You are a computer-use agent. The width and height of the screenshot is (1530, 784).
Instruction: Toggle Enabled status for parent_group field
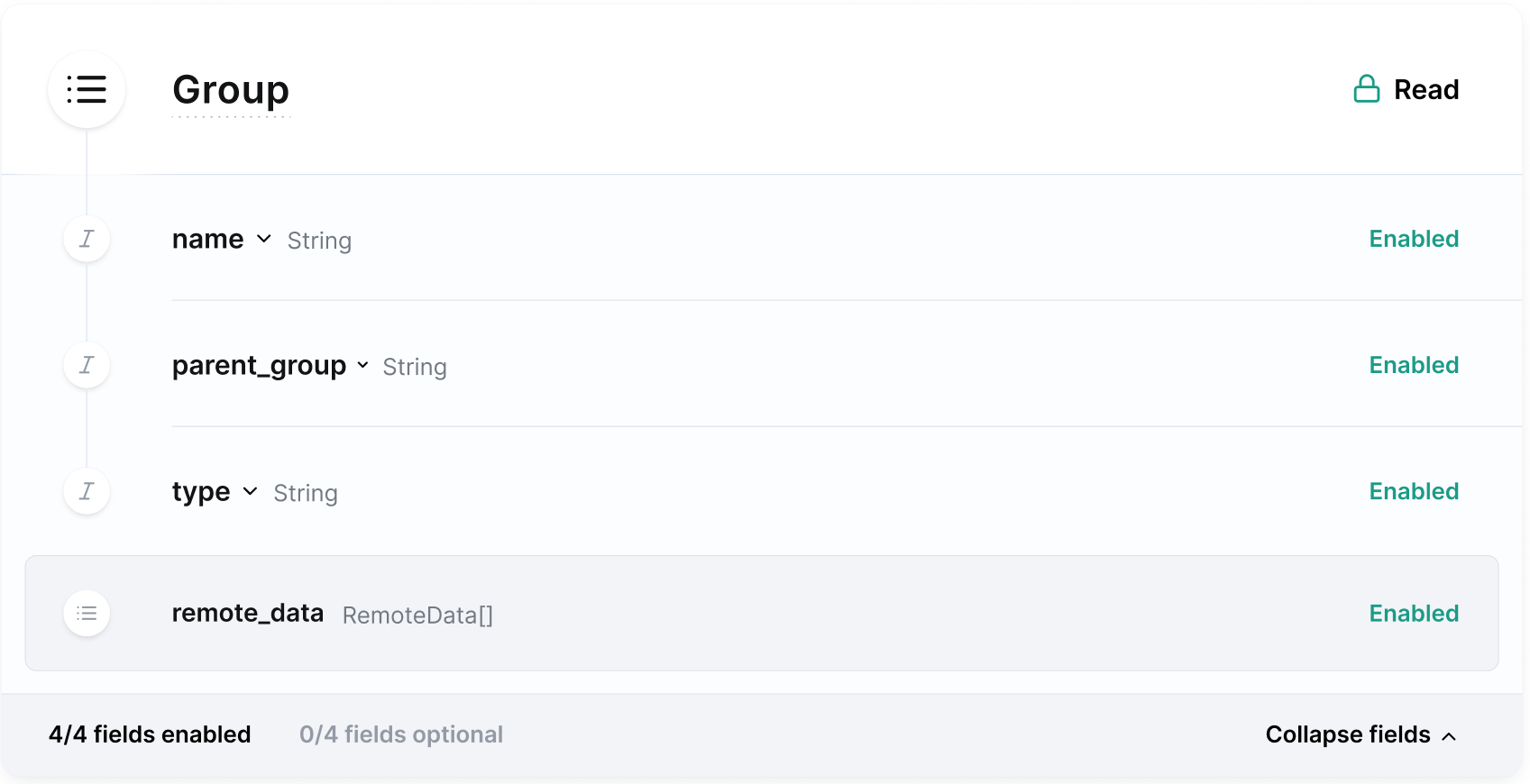tap(1413, 365)
